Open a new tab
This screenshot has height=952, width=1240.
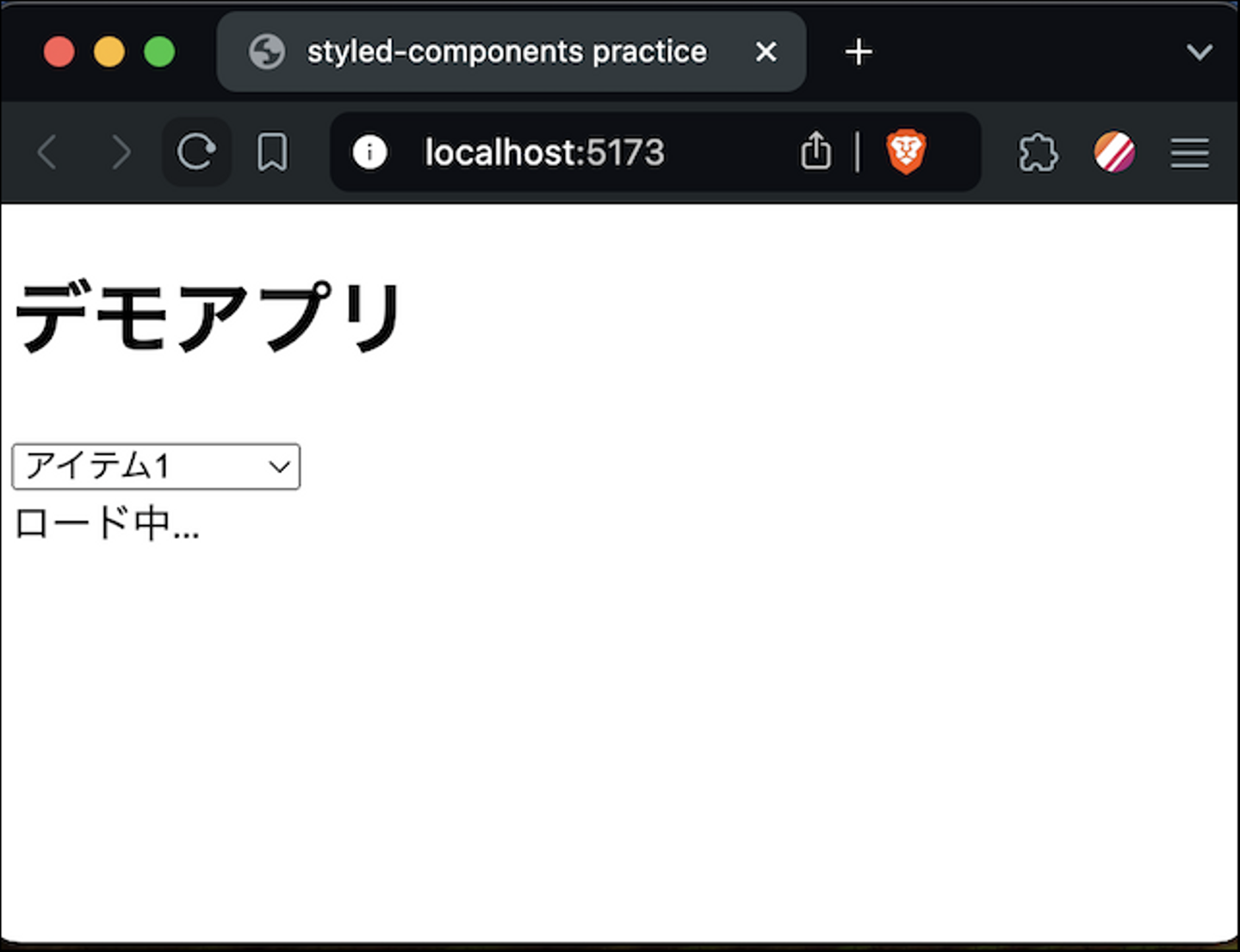click(x=859, y=53)
